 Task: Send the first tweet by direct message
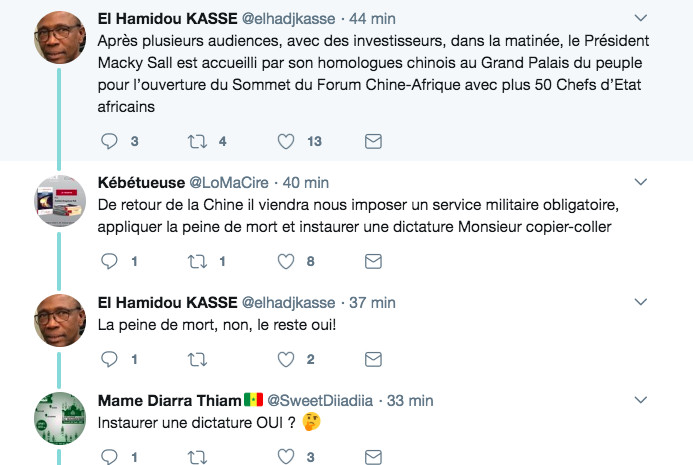click(x=373, y=141)
